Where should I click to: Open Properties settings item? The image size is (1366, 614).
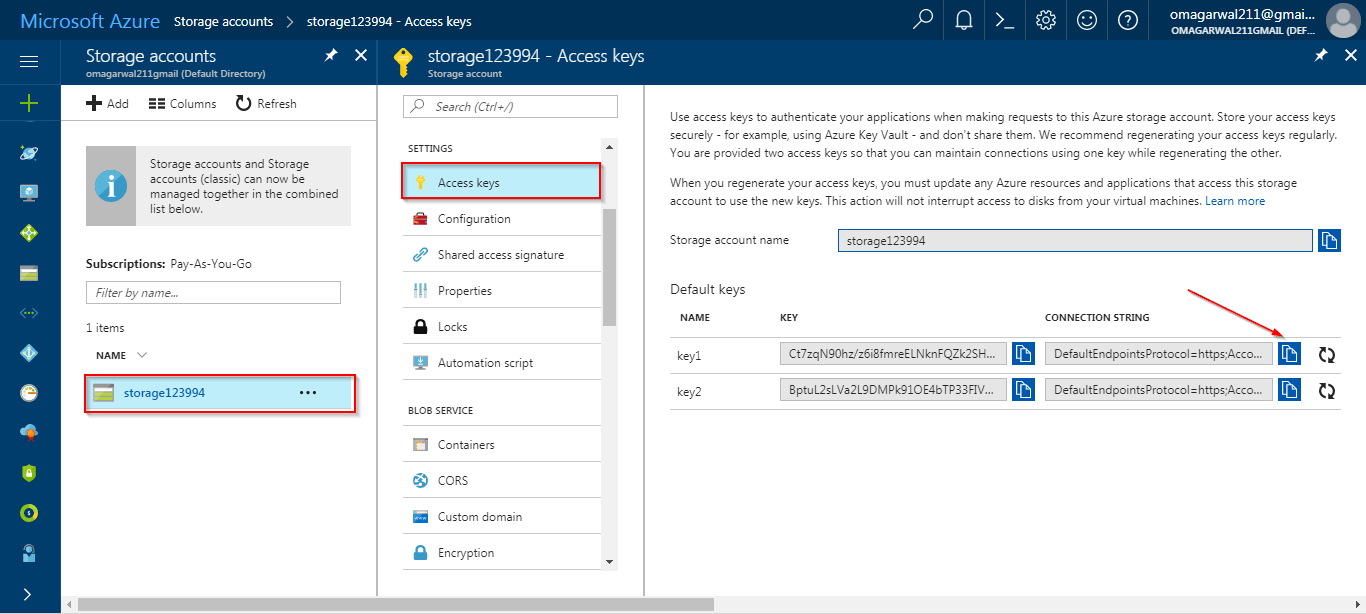pyautogui.click(x=502, y=291)
